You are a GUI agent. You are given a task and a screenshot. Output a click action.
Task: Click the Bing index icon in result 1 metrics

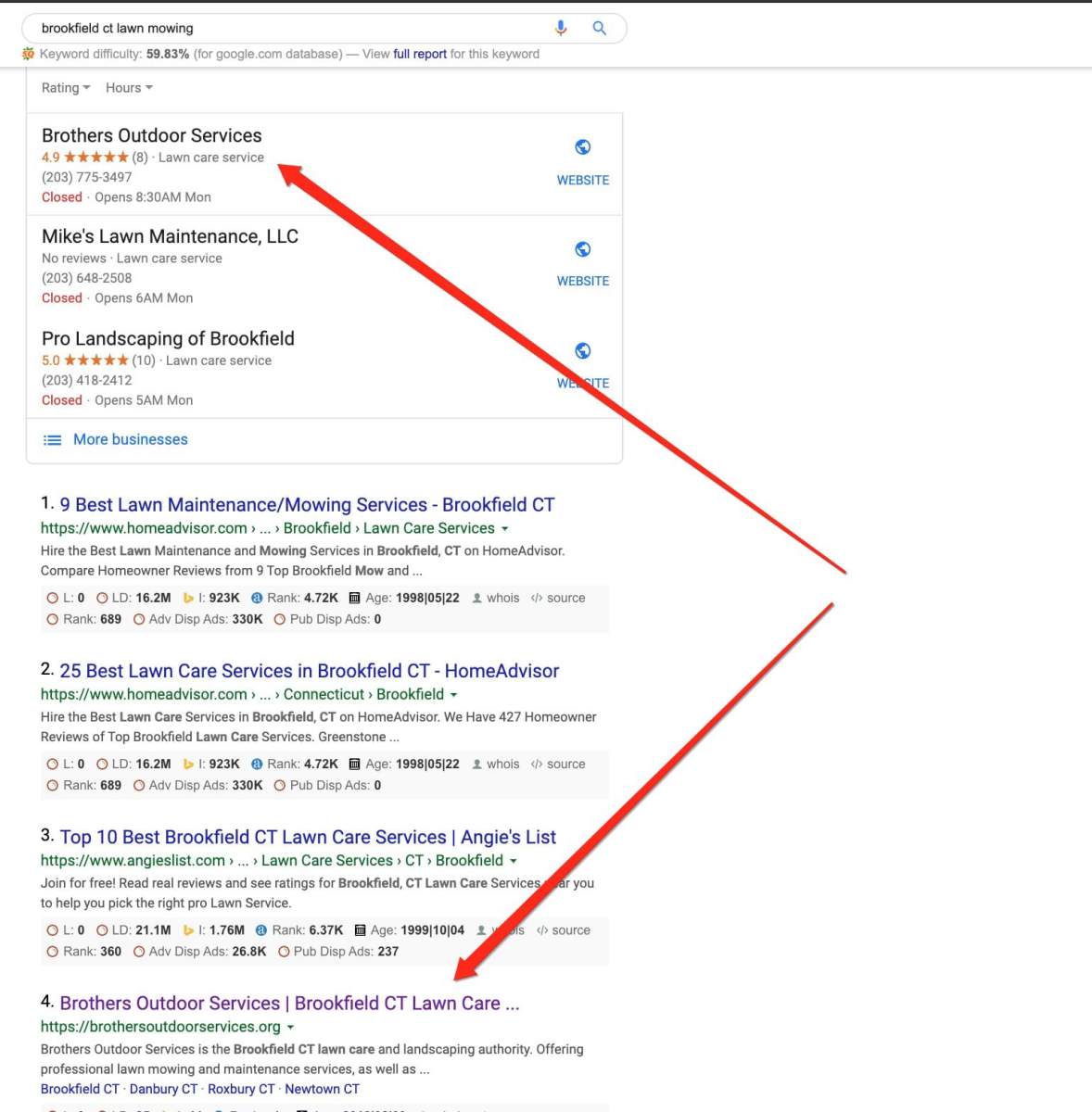188,598
